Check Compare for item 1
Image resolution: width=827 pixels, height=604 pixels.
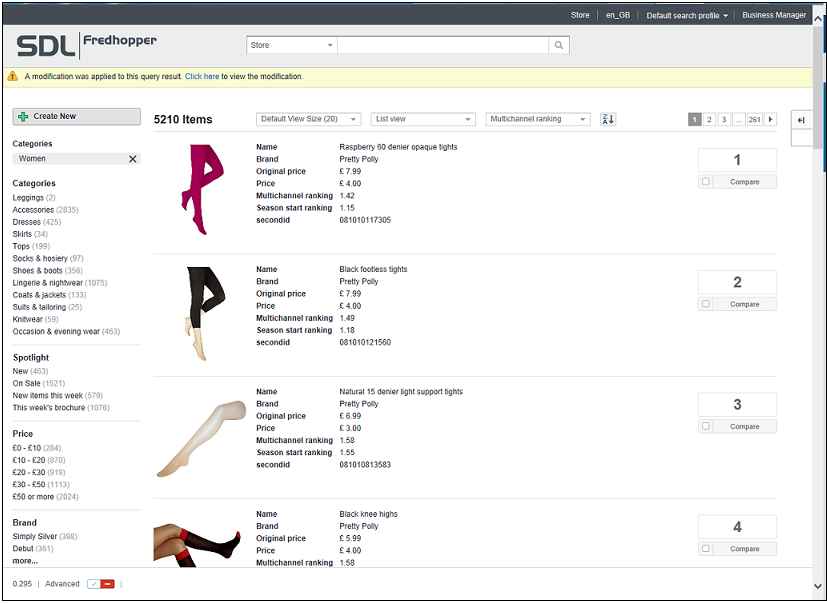coord(706,182)
